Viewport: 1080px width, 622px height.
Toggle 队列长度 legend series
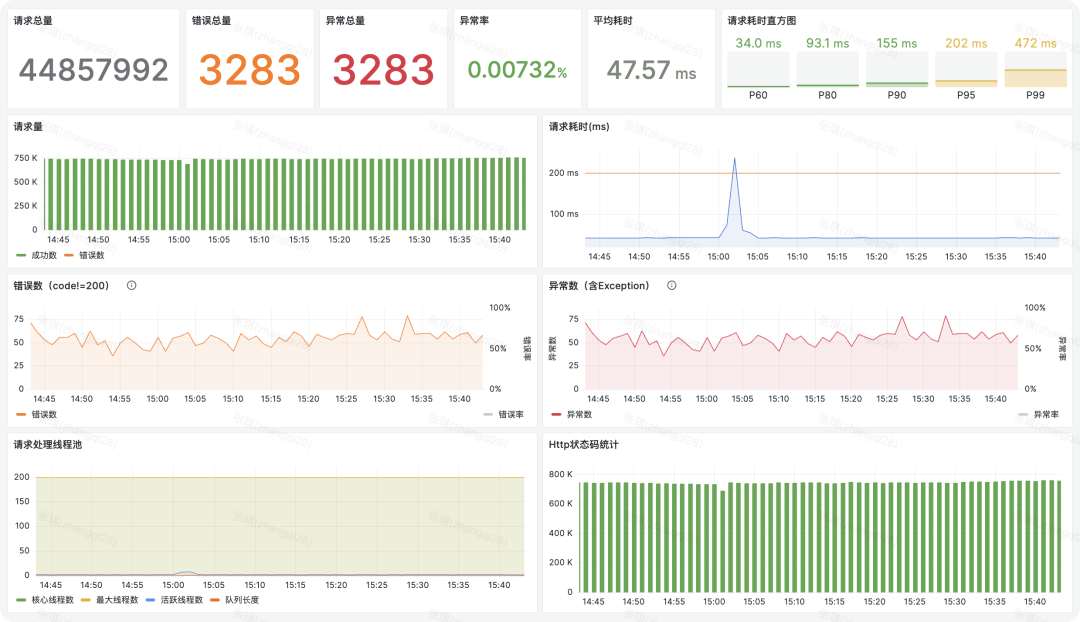[235, 600]
